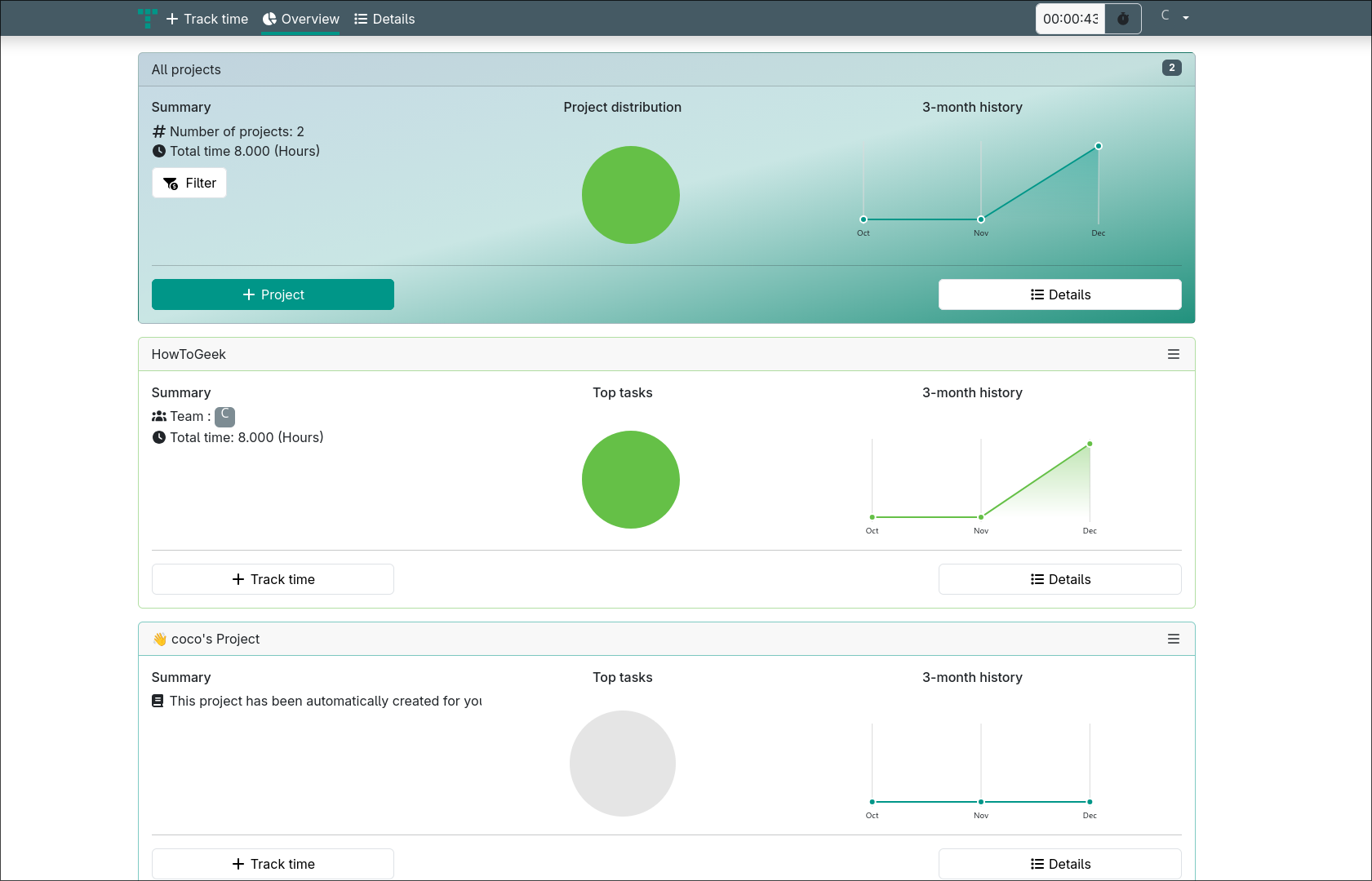1372x881 pixels.
Task: Click the green project distribution pie chart
Action: click(x=630, y=195)
